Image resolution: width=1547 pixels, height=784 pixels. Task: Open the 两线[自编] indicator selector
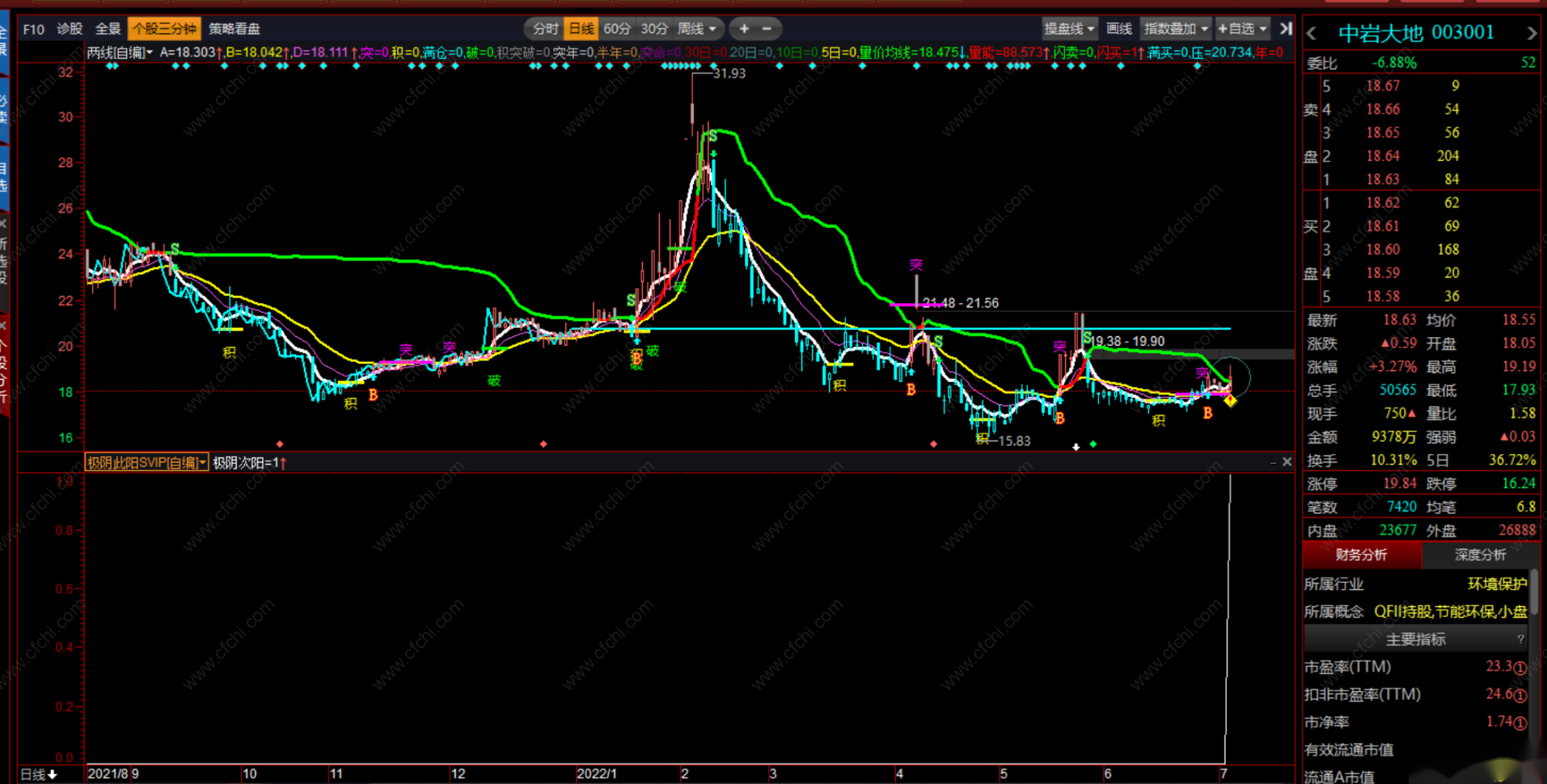point(119,53)
